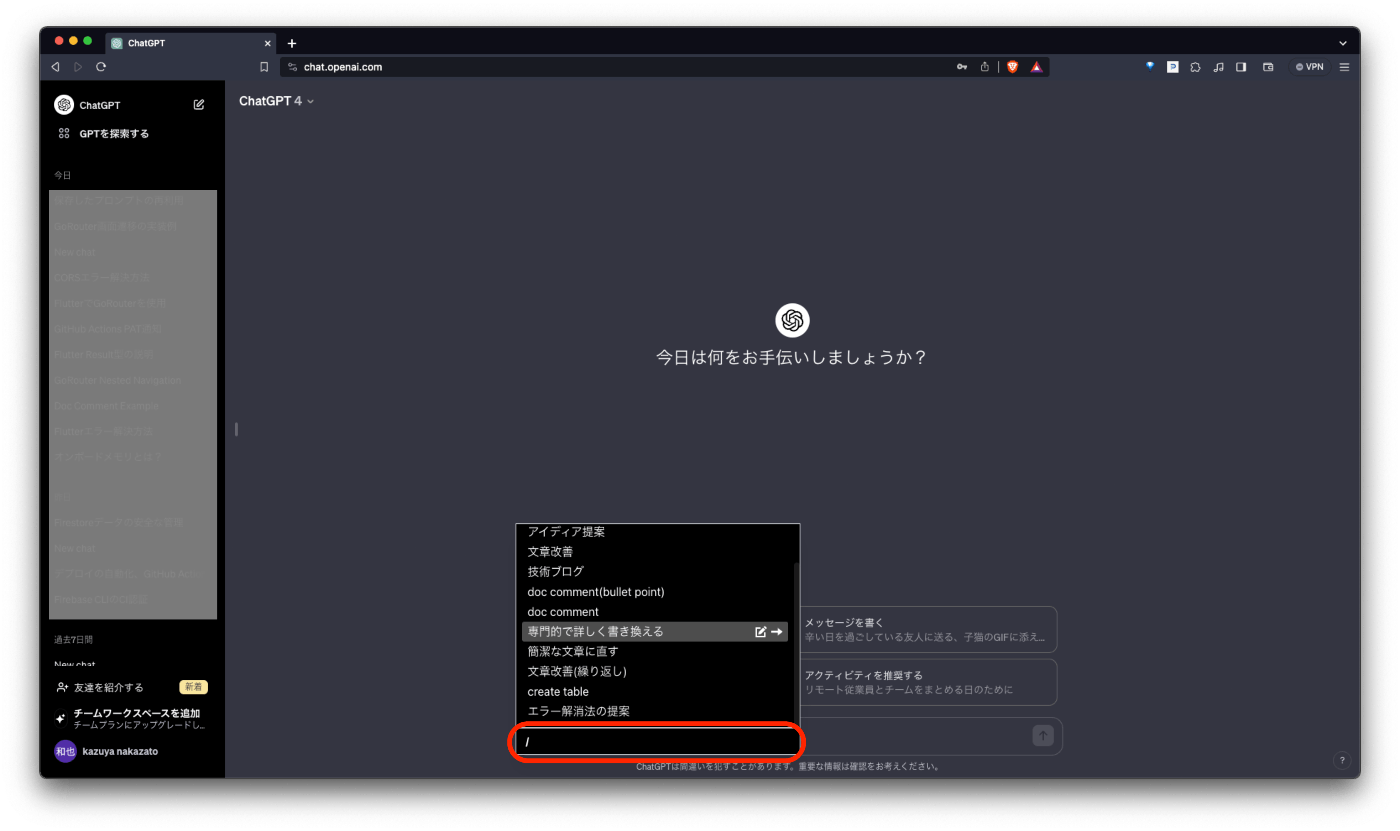Click the prompt list scrollbar
The width and height of the screenshot is (1400, 831).
pyautogui.click(x=796, y=643)
